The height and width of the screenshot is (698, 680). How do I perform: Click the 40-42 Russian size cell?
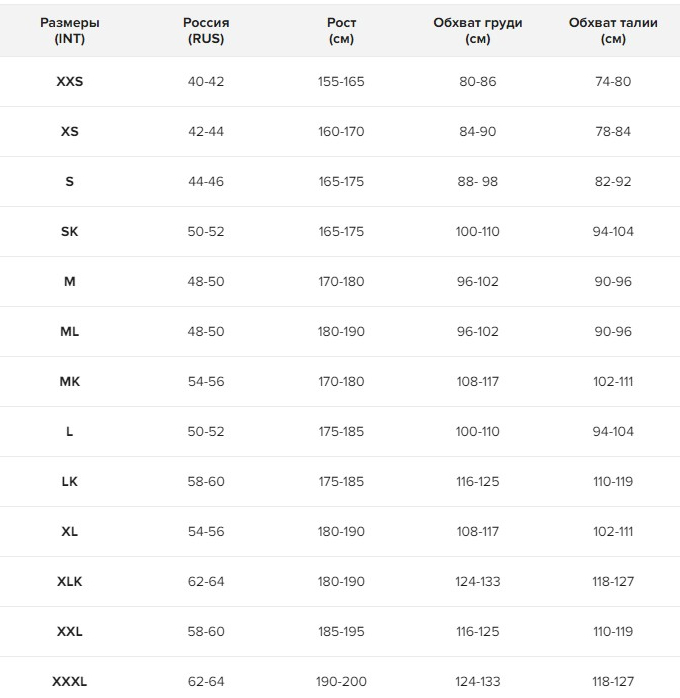(x=206, y=81)
